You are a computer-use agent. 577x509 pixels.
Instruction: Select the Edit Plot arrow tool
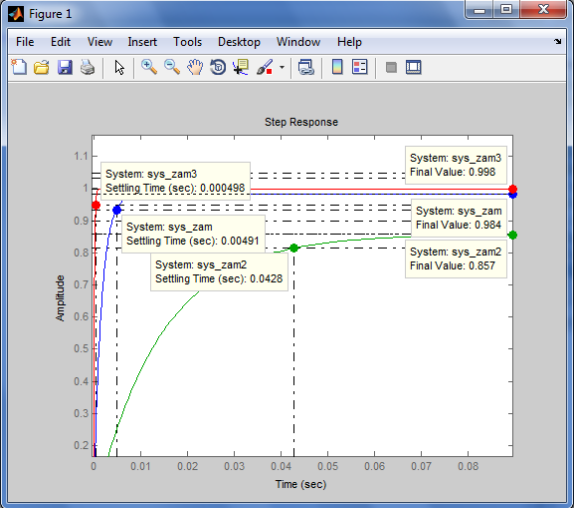(x=119, y=68)
